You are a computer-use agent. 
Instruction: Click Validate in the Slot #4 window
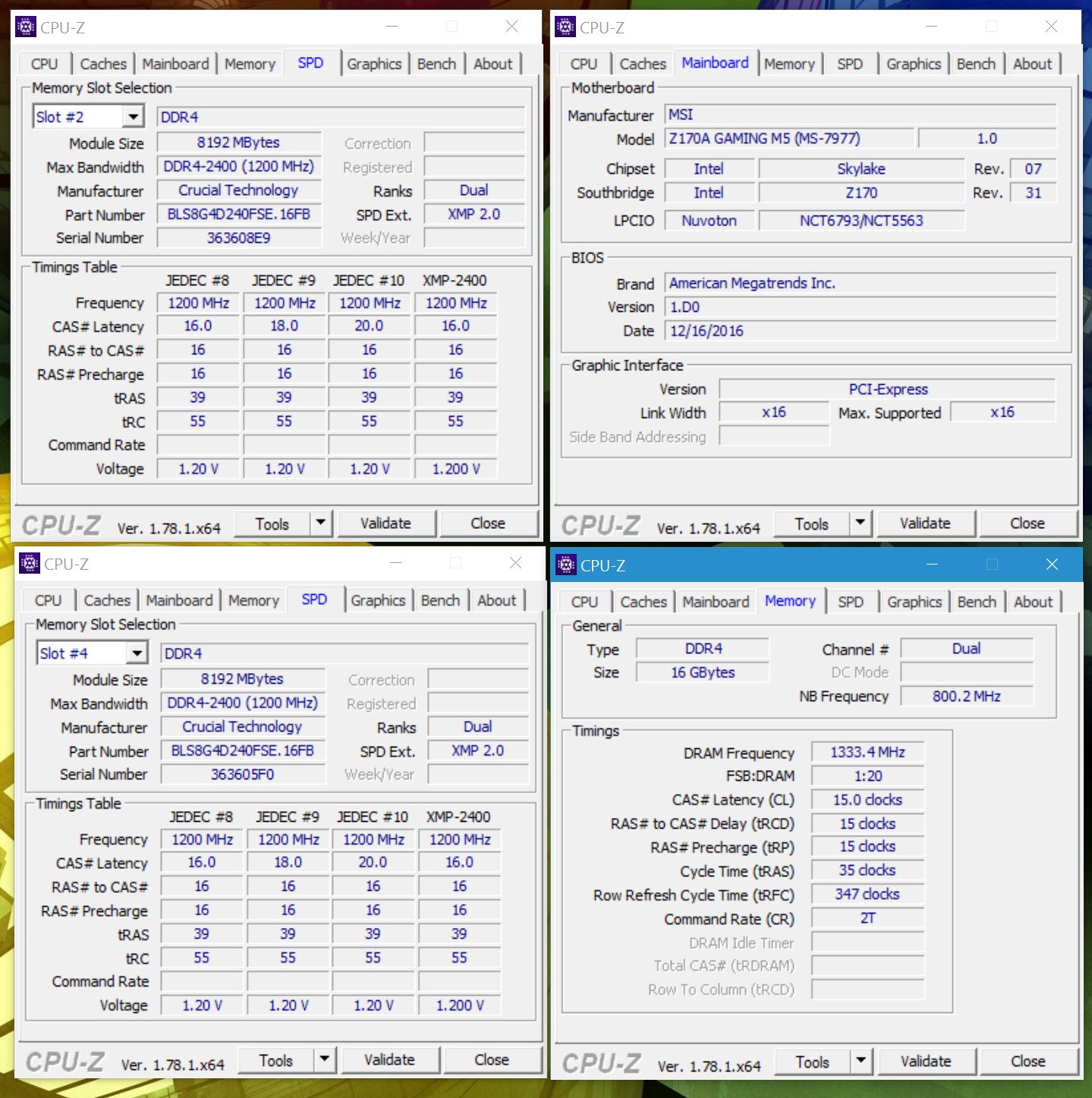390,1060
